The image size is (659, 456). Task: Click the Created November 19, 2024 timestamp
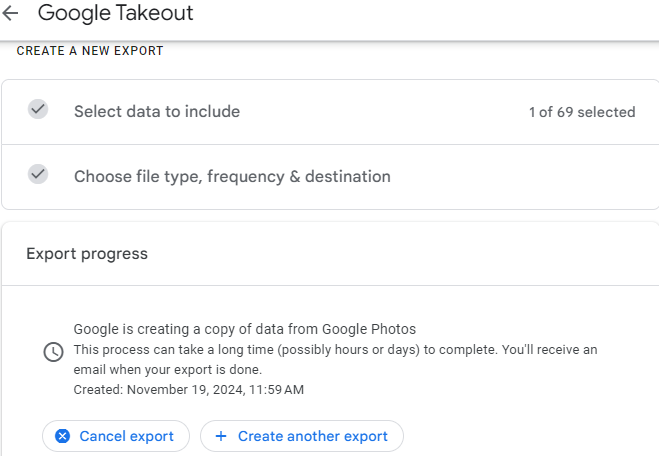point(188,389)
